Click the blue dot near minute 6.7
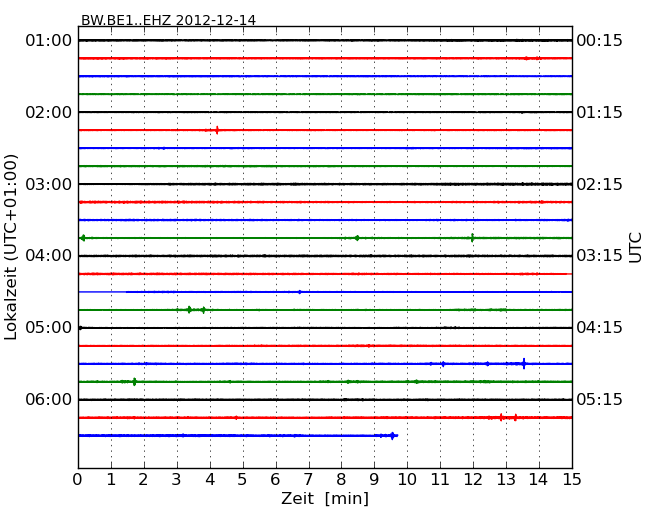Image resolution: width=650 pixels, height=520 pixels. [x=300, y=292]
